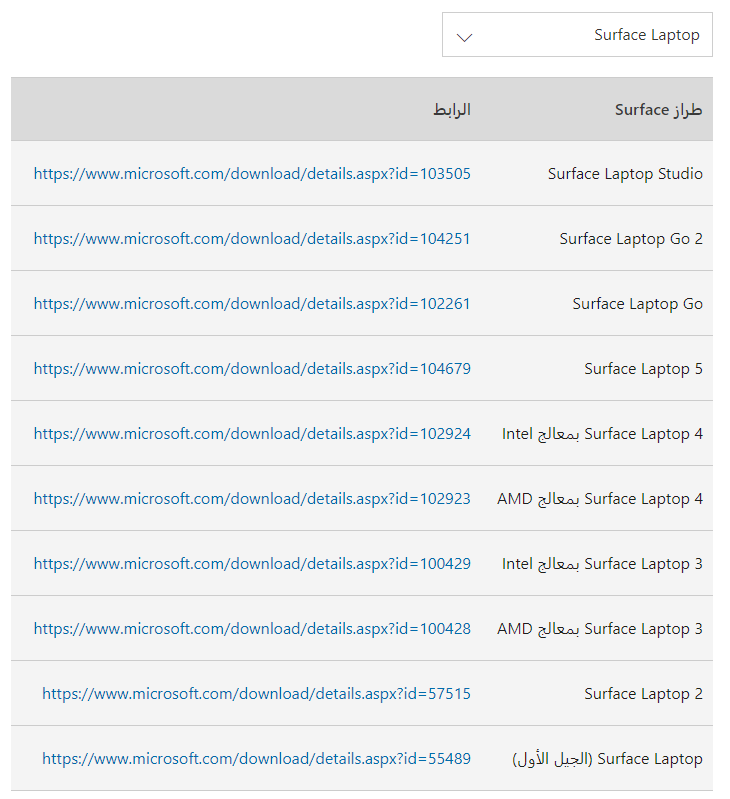Viewport: 730px width, 799px height.
Task: Select the 'Surface Laptop Go' model cell
Action: [x=637, y=304]
